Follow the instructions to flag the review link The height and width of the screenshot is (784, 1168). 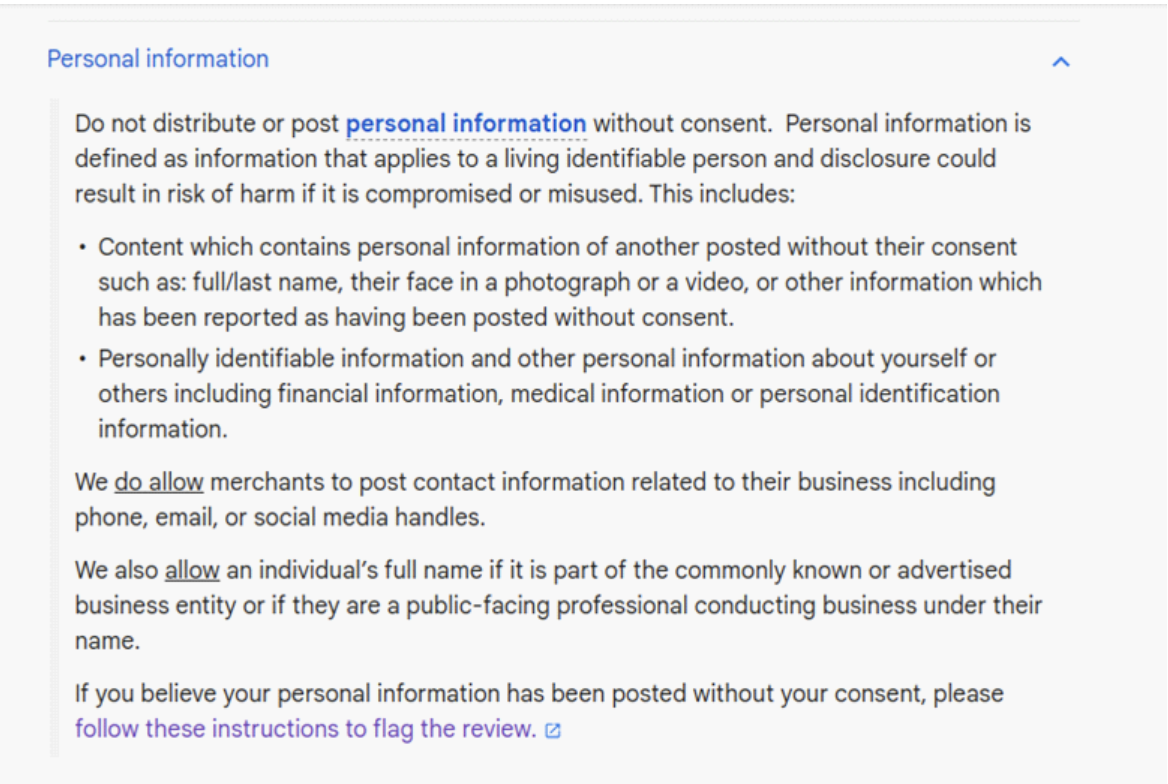(305, 728)
